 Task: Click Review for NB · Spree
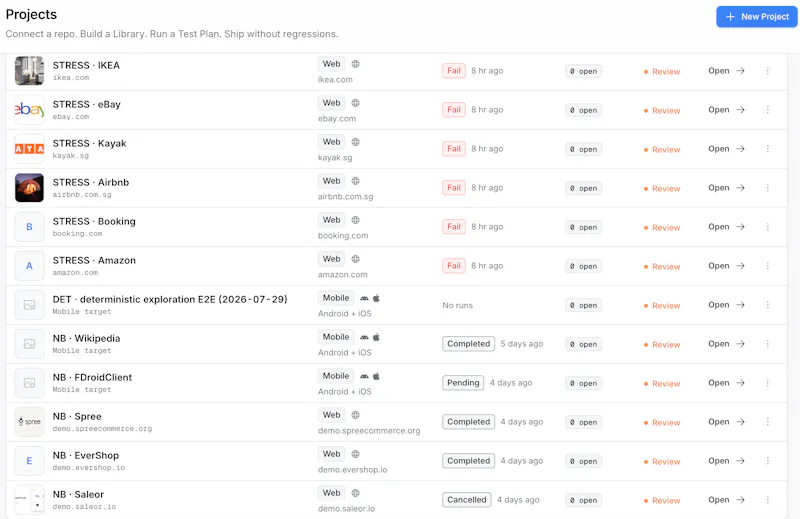(662, 423)
